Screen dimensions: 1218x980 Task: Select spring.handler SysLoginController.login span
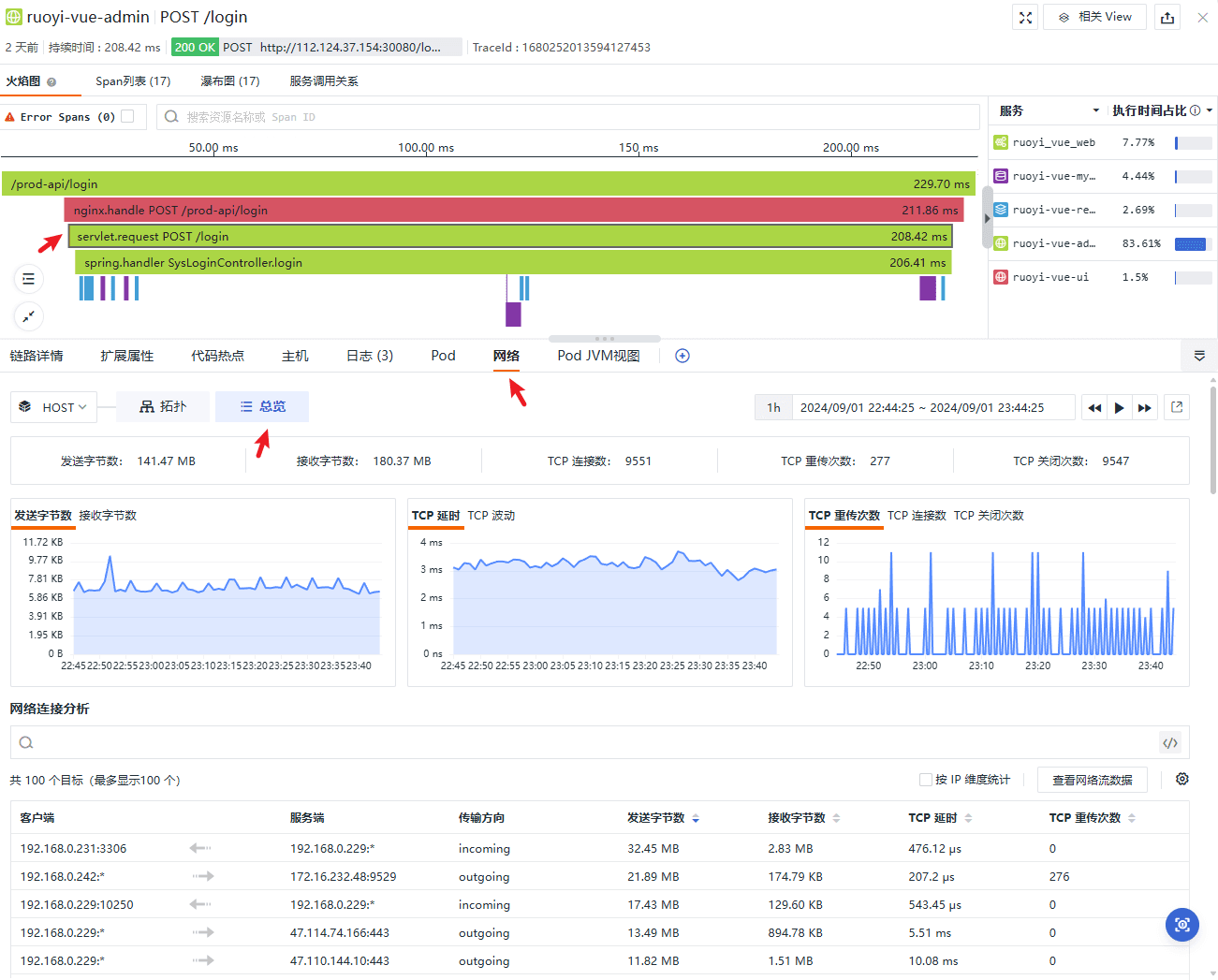click(x=513, y=262)
